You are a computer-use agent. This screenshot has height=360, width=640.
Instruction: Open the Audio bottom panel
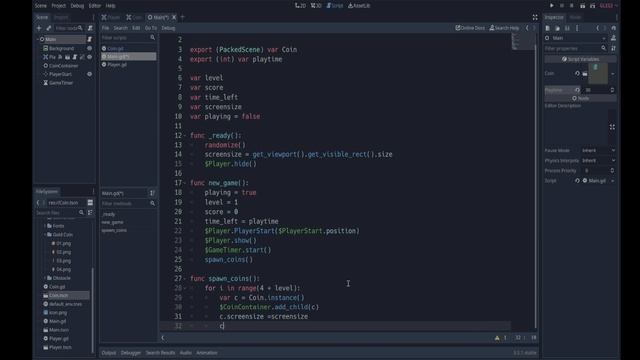[185, 353]
